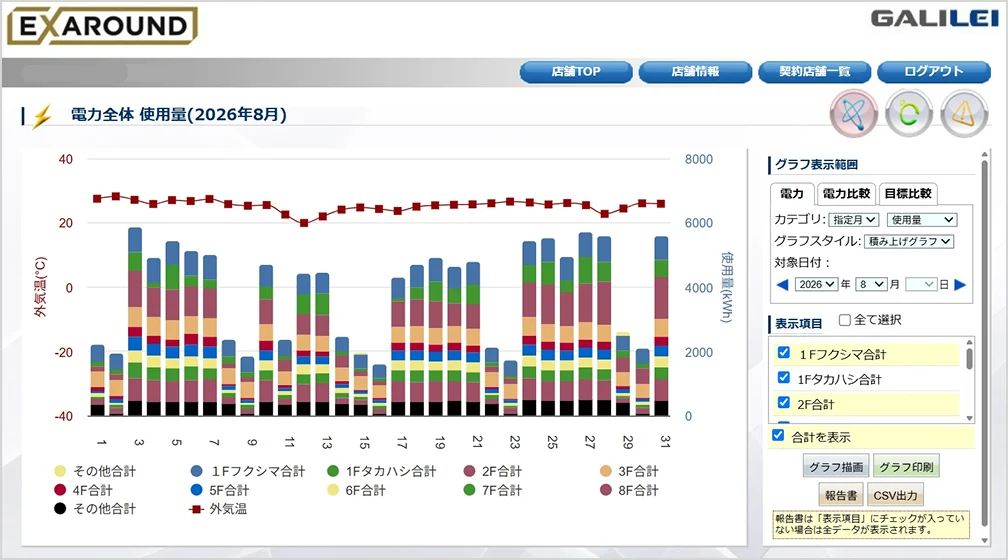
Task: Open the 店舗TOP menu
Action: (576, 72)
